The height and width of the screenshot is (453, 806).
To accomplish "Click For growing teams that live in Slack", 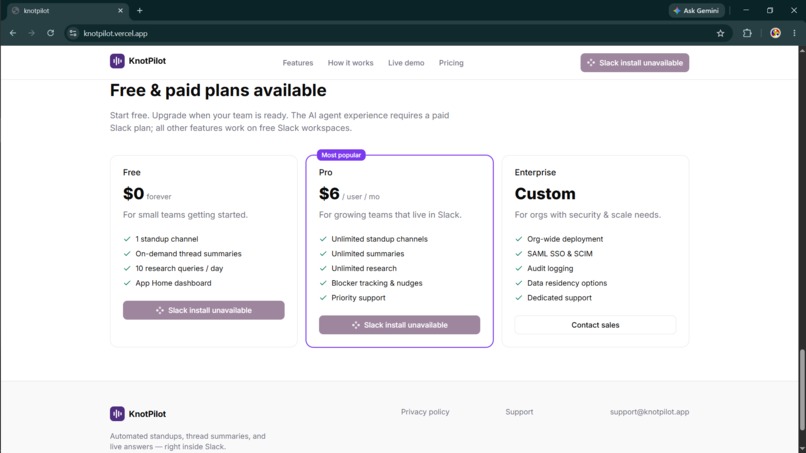I will [x=390, y=215].
